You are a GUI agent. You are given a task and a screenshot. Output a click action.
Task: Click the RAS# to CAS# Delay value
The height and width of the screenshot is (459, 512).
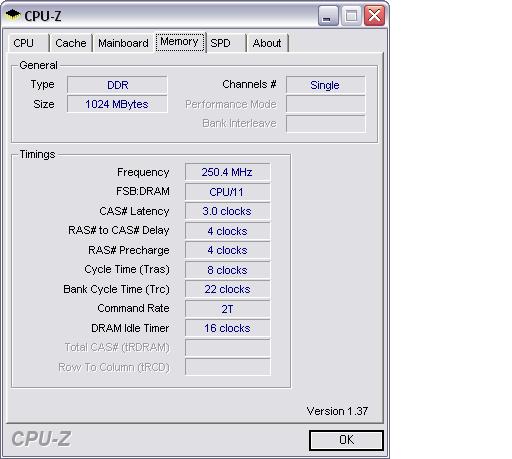point(227,231)
